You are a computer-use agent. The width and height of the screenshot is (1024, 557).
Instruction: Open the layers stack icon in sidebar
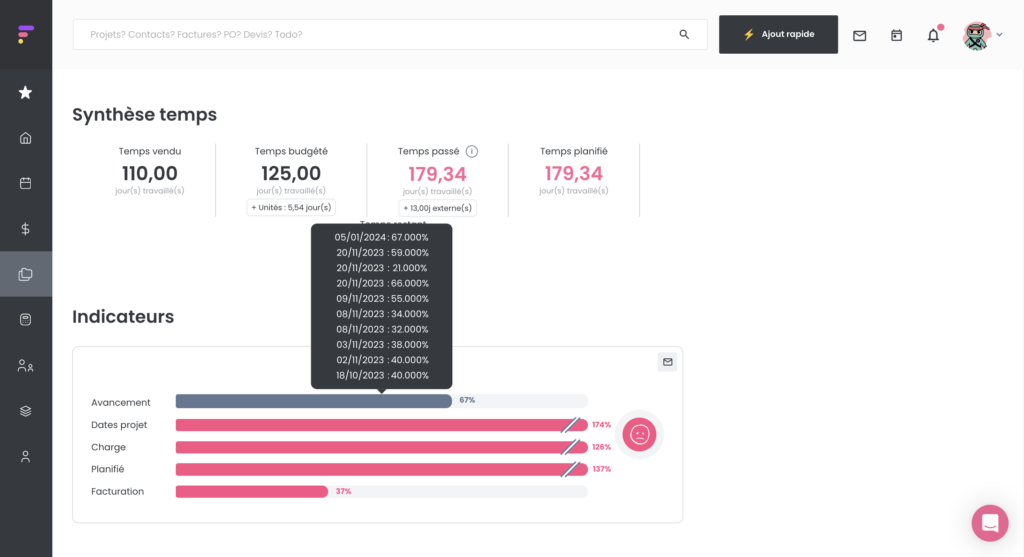tap(25, 411)
